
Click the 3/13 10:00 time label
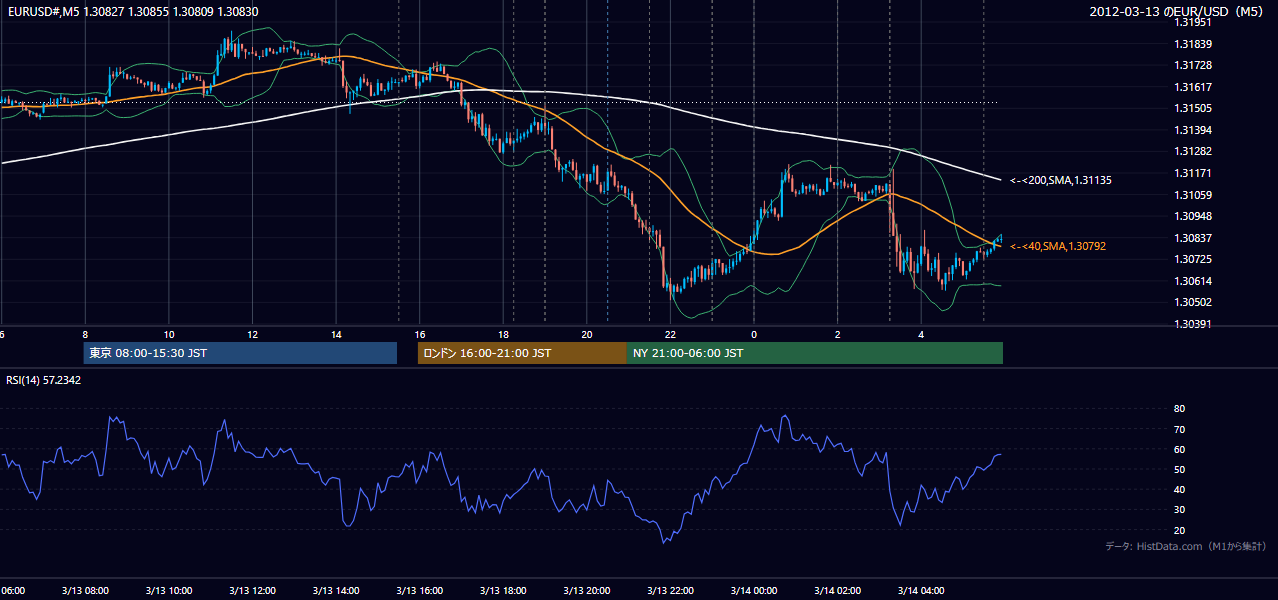[168, 590]
